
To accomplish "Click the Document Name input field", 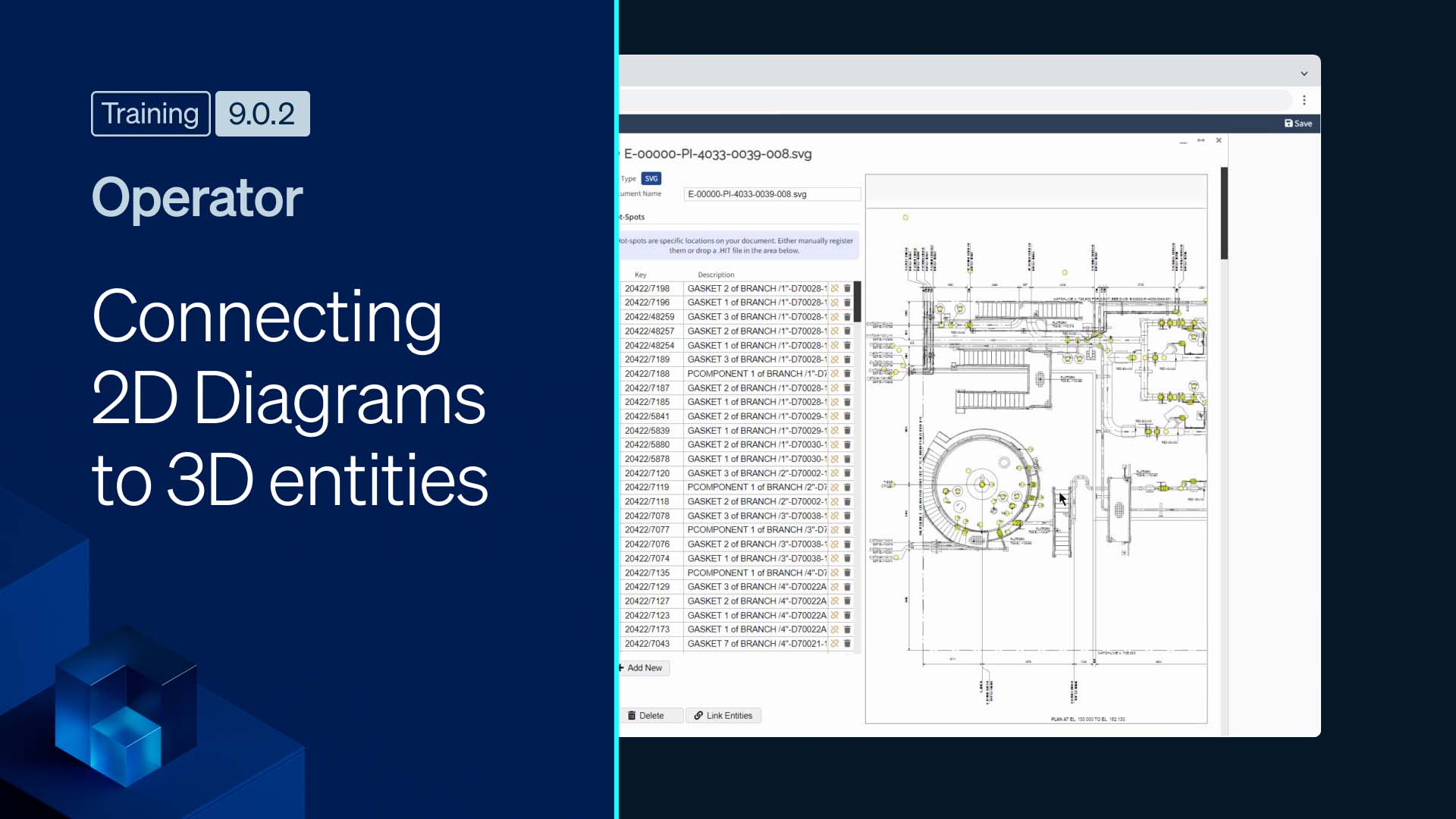I will [x=771, y=194].
